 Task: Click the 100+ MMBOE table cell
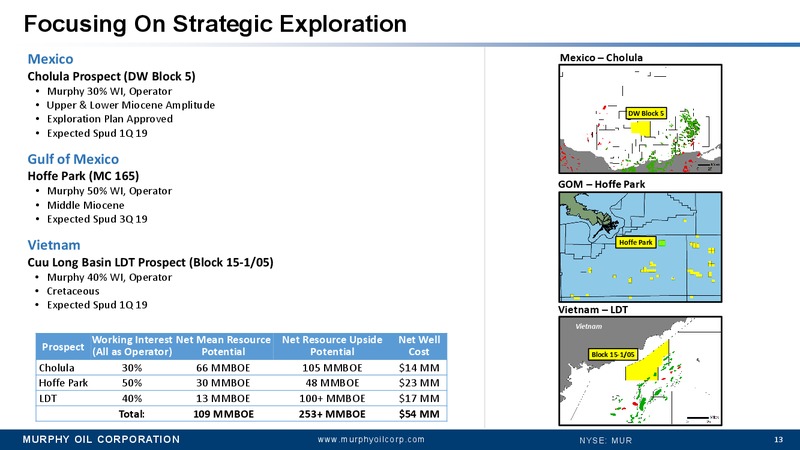332,398
